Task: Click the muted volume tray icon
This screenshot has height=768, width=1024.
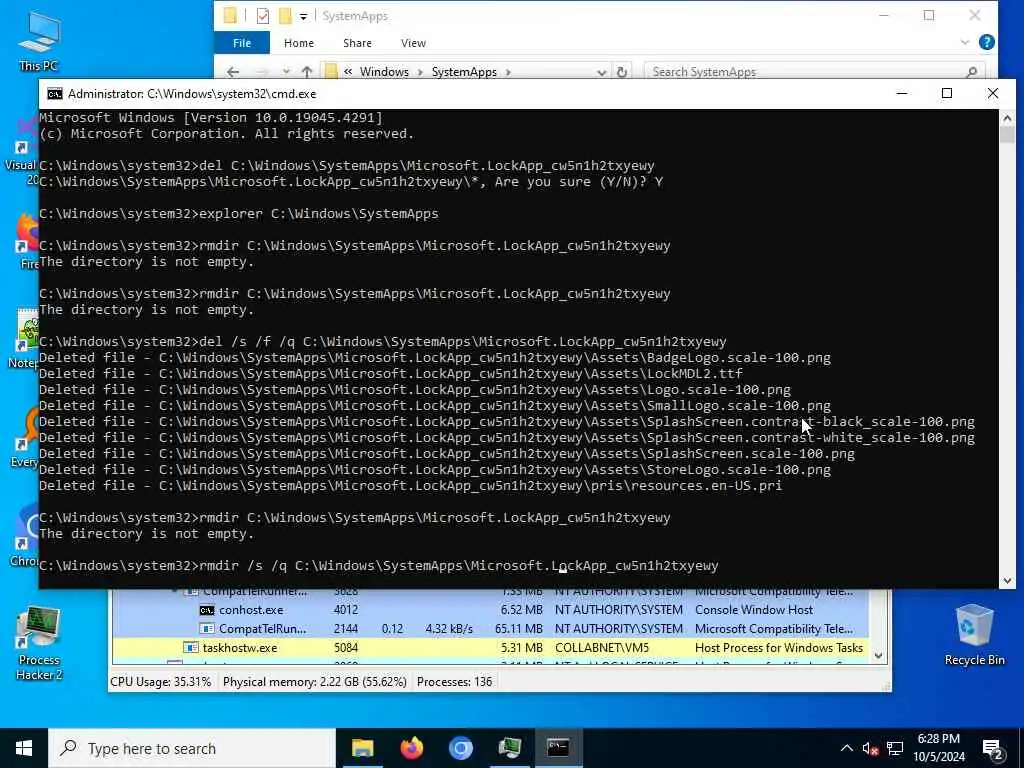Action: click(x=870, y=748)
